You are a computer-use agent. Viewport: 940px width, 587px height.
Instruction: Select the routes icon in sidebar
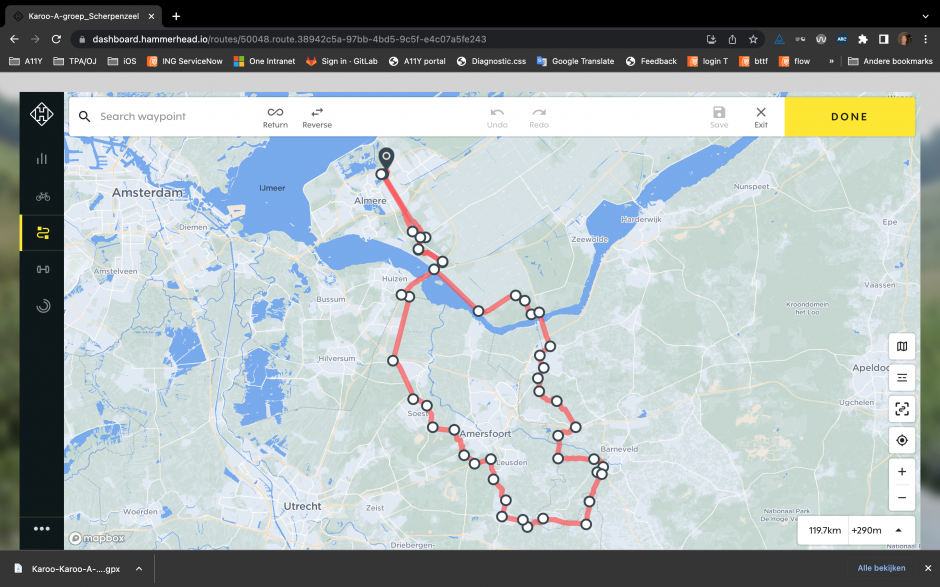pos(42,233)
